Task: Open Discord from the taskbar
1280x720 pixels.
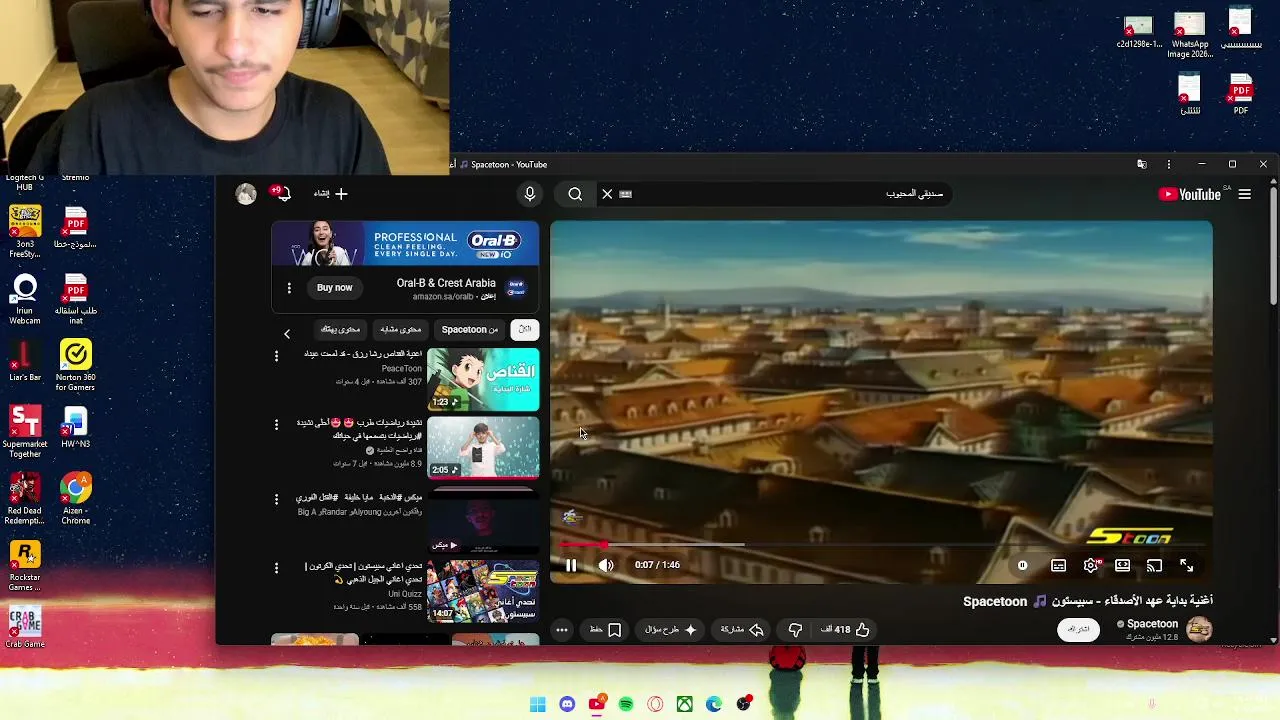Action: (x=567, y=704)
